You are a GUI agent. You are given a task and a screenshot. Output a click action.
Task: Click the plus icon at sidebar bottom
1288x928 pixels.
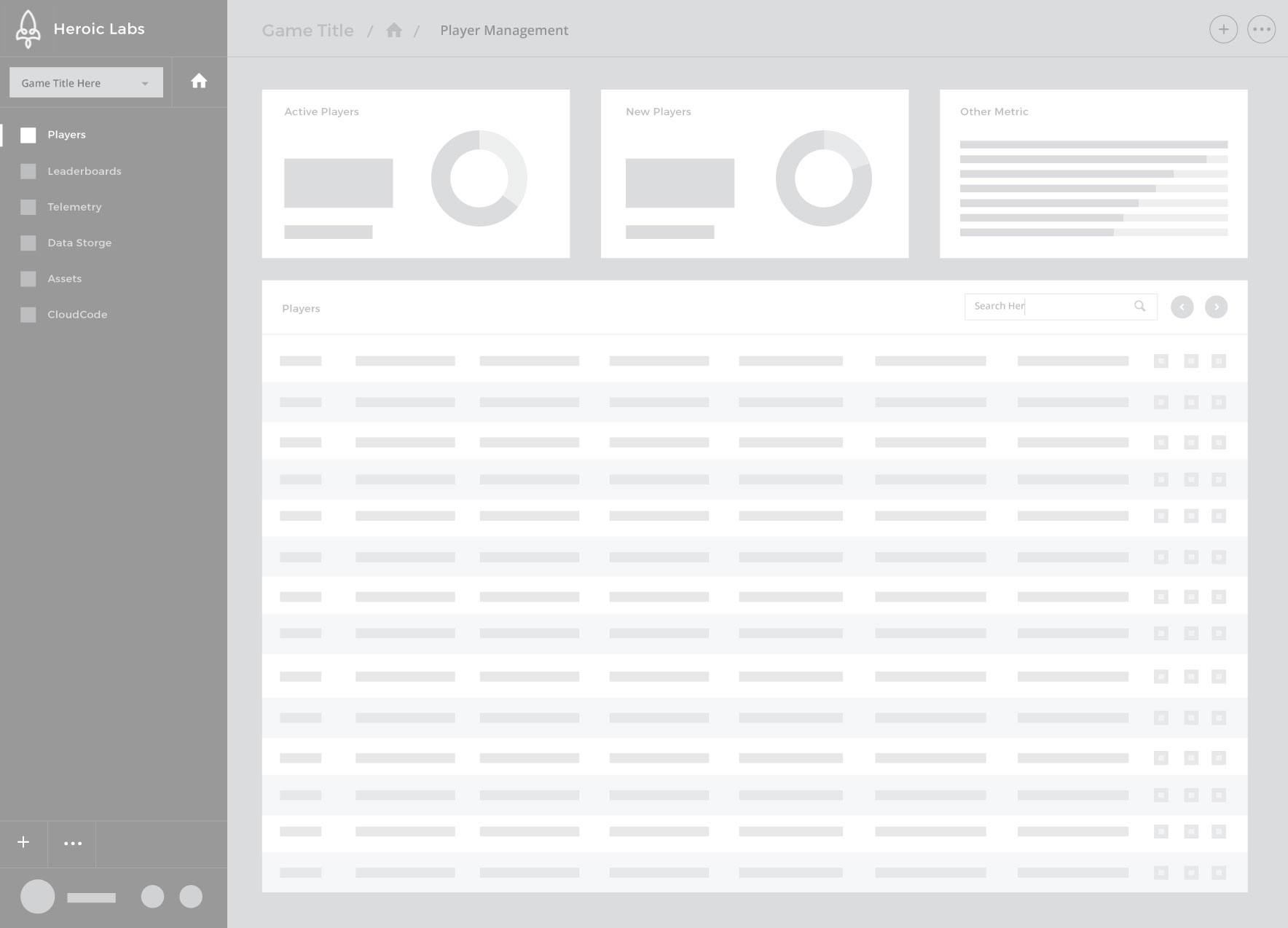pos(23,843)
